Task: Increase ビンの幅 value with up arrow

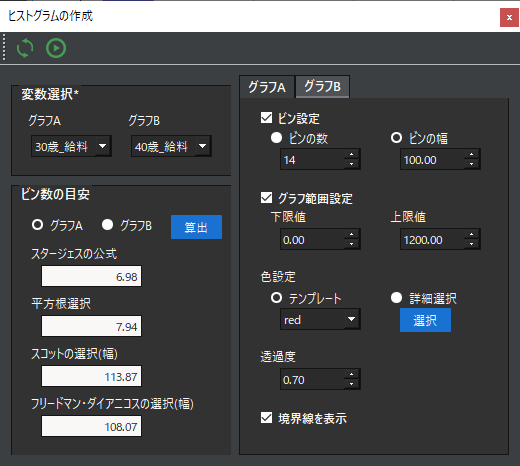Action: (x=471, y=154)
